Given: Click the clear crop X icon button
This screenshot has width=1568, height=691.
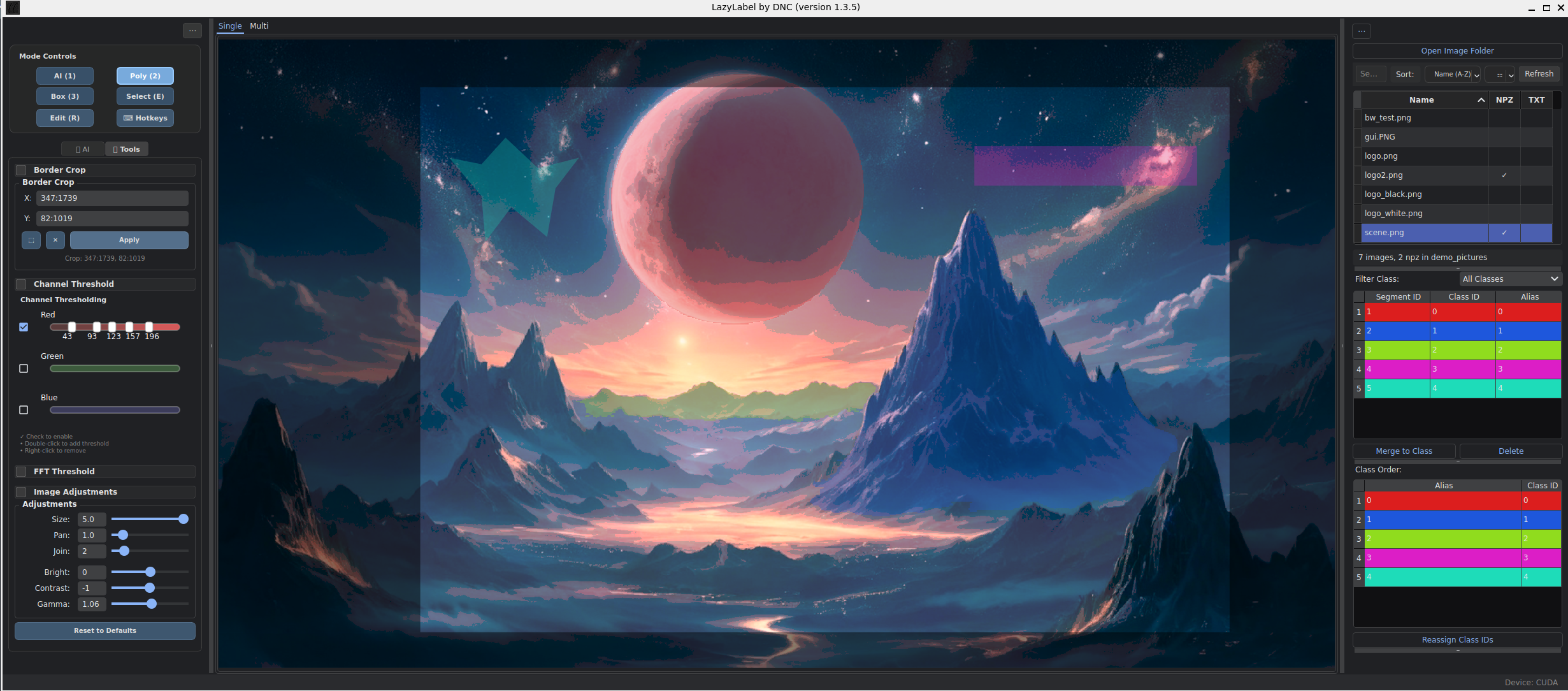Looking at the screenshot, I should [x=55, y=240].
